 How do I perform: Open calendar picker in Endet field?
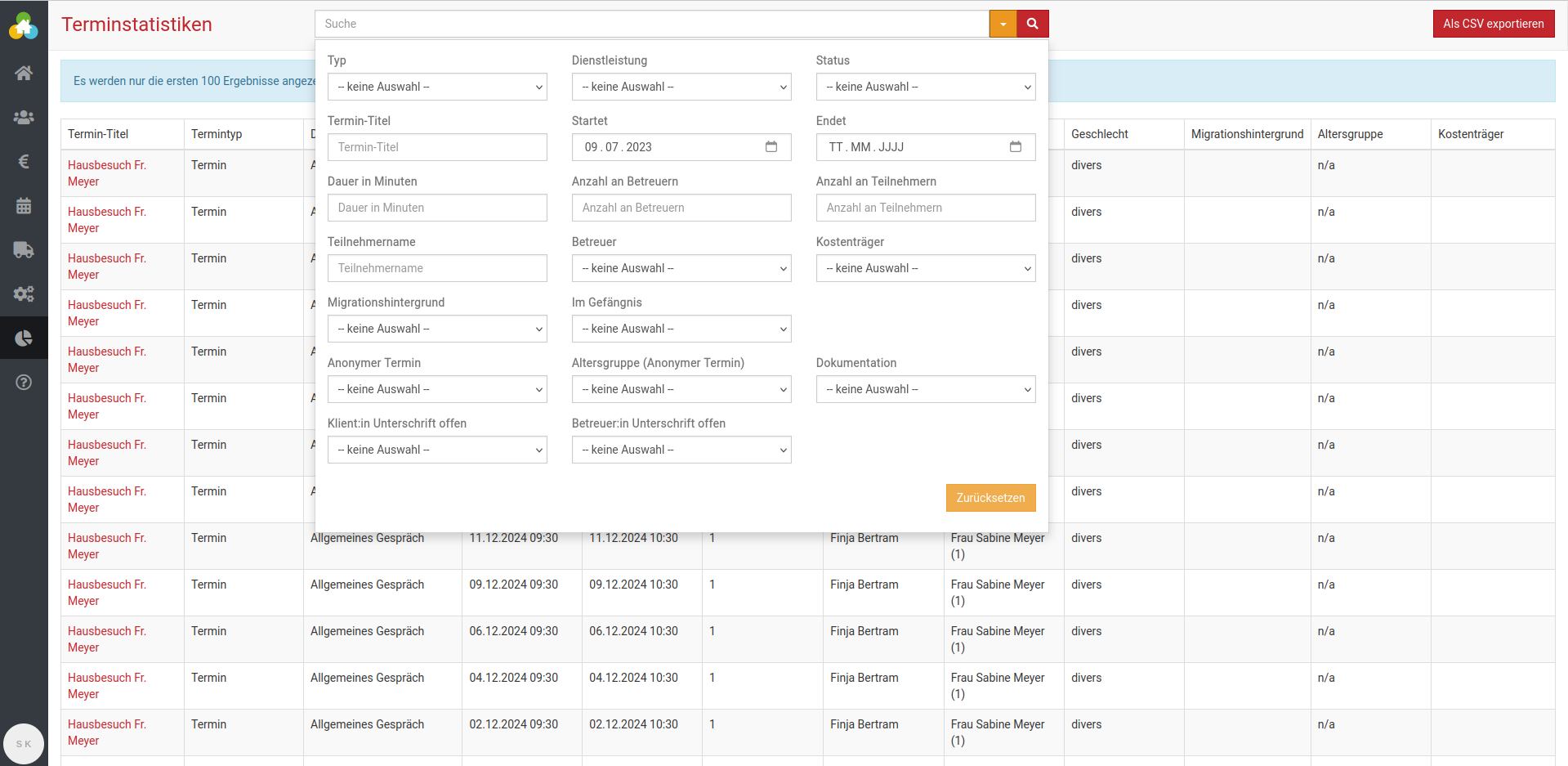1015,147
